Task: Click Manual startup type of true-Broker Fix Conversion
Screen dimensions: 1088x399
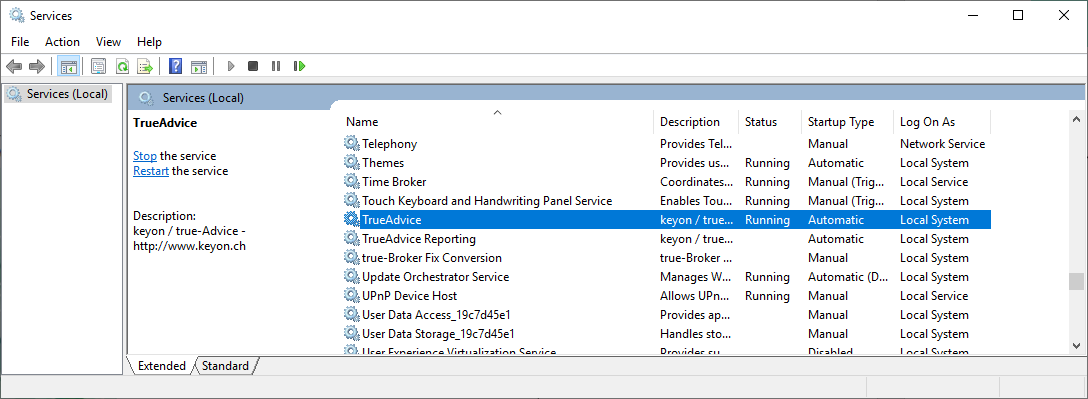Action: [828, 257]
